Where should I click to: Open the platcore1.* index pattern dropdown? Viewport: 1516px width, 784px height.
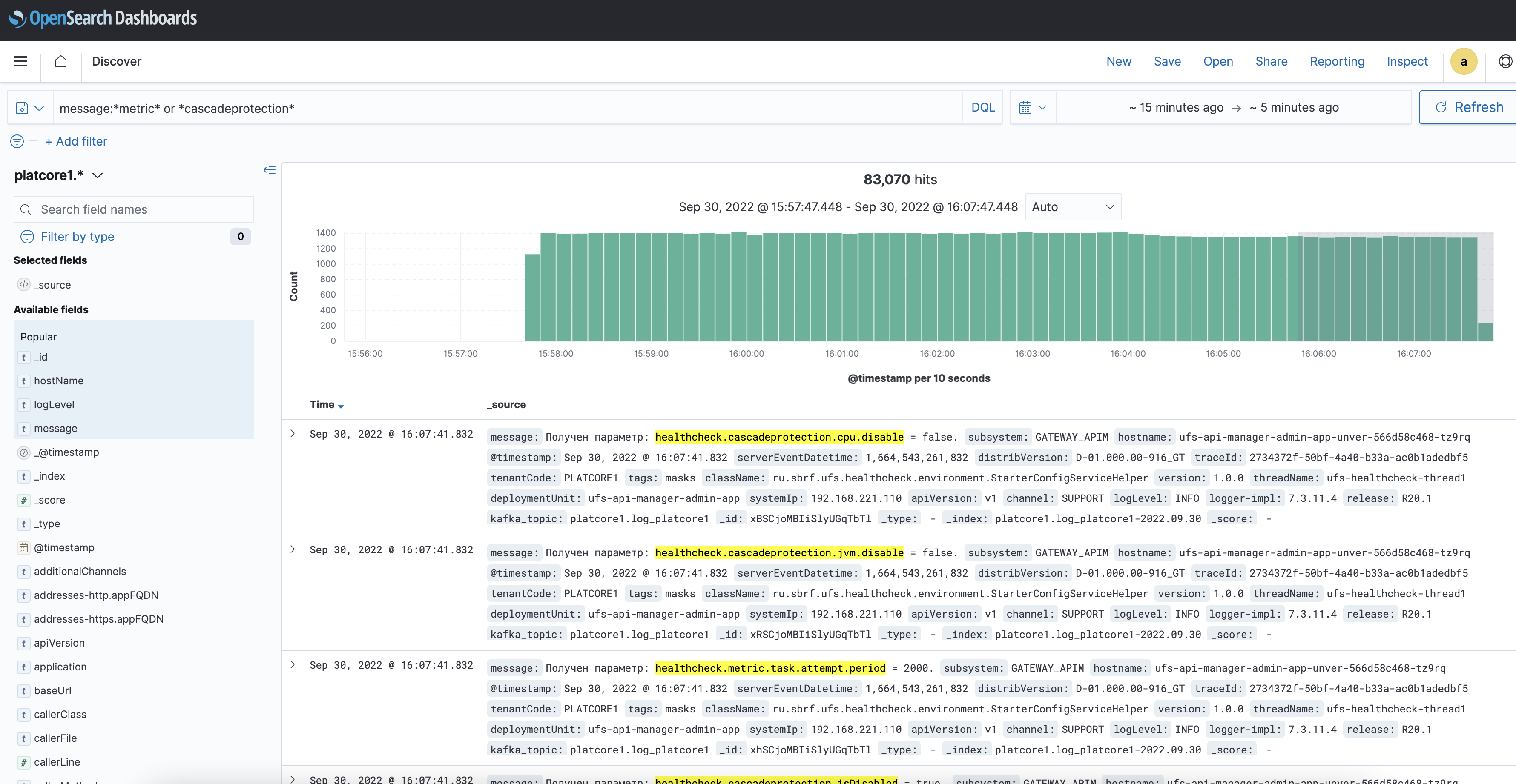[x=59, y=175]
